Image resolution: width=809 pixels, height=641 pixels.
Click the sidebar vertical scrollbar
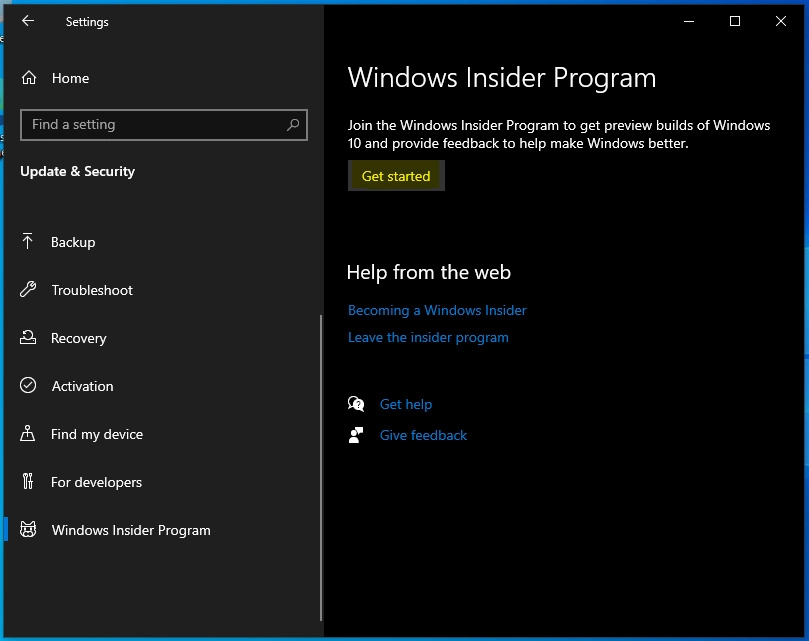coord(321,468)
